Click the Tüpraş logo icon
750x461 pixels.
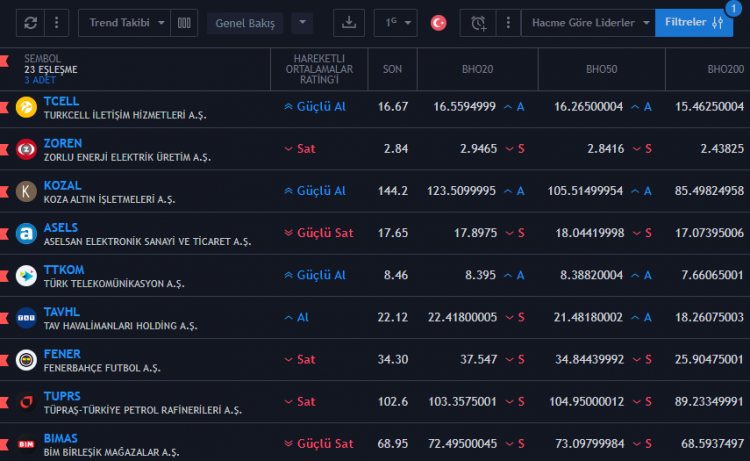(26, 402)
